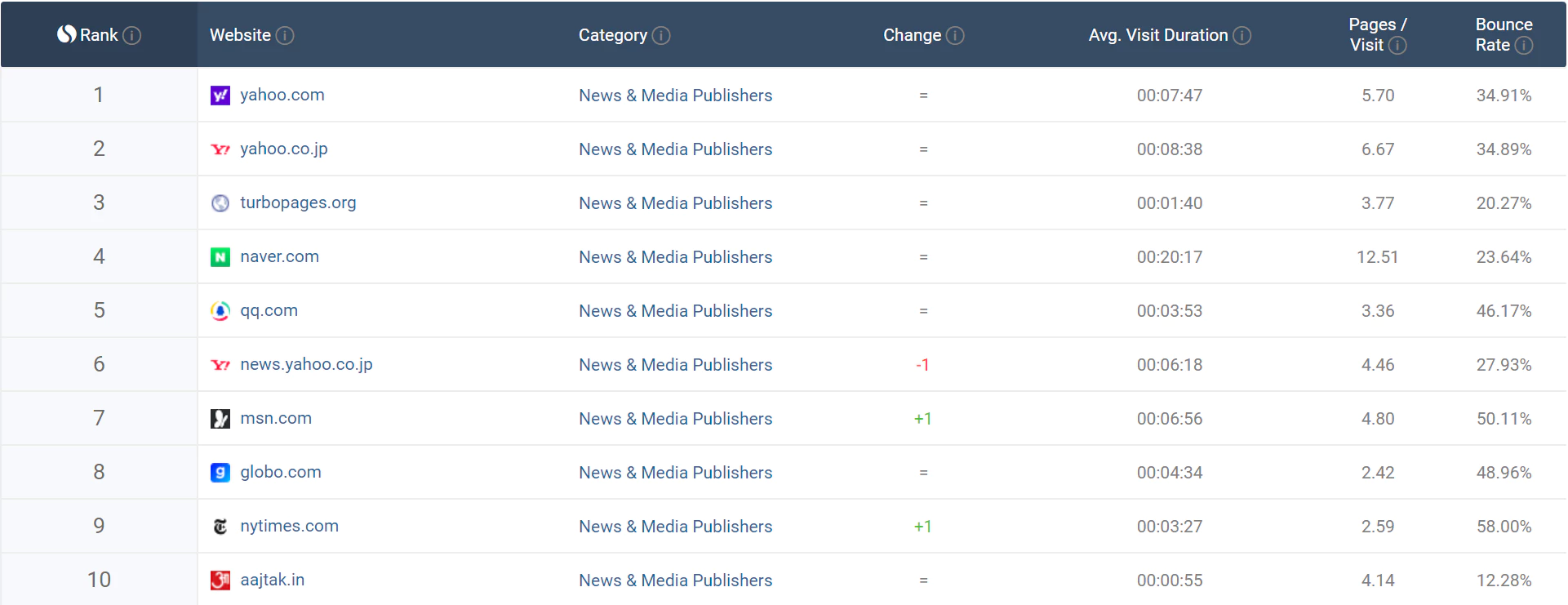The height and width of the screenshot is (605, 1568).
Task: Click the red aajtak.in favicon
Action: pyautogui.click(x=220, y=581)
